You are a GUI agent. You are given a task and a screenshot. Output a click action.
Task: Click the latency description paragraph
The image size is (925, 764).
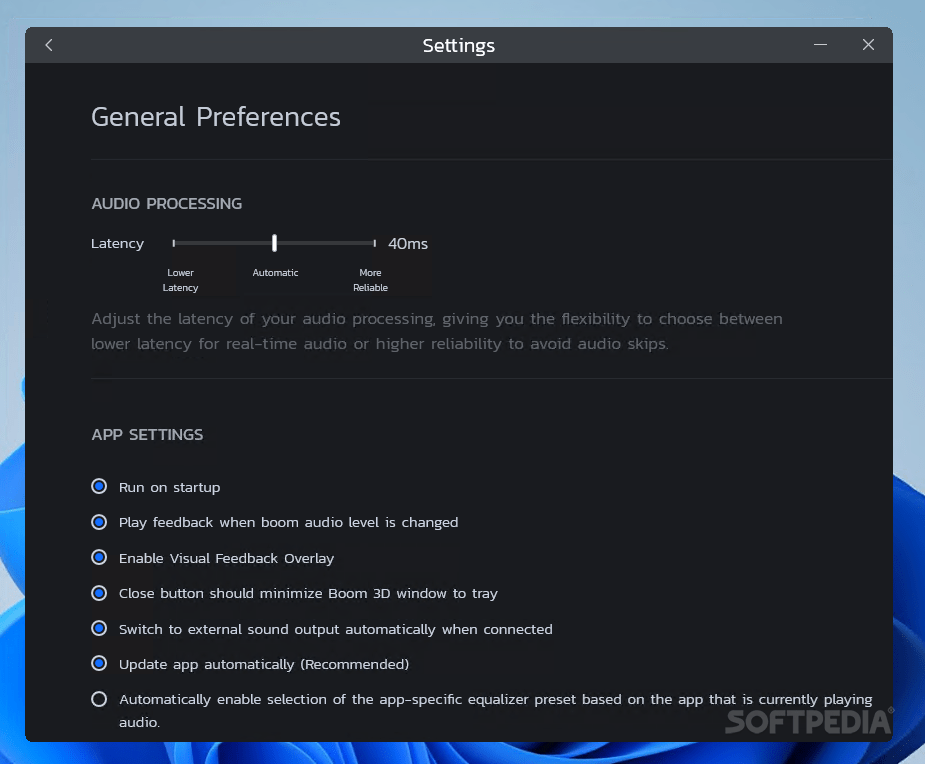click(x=437, y=331)
